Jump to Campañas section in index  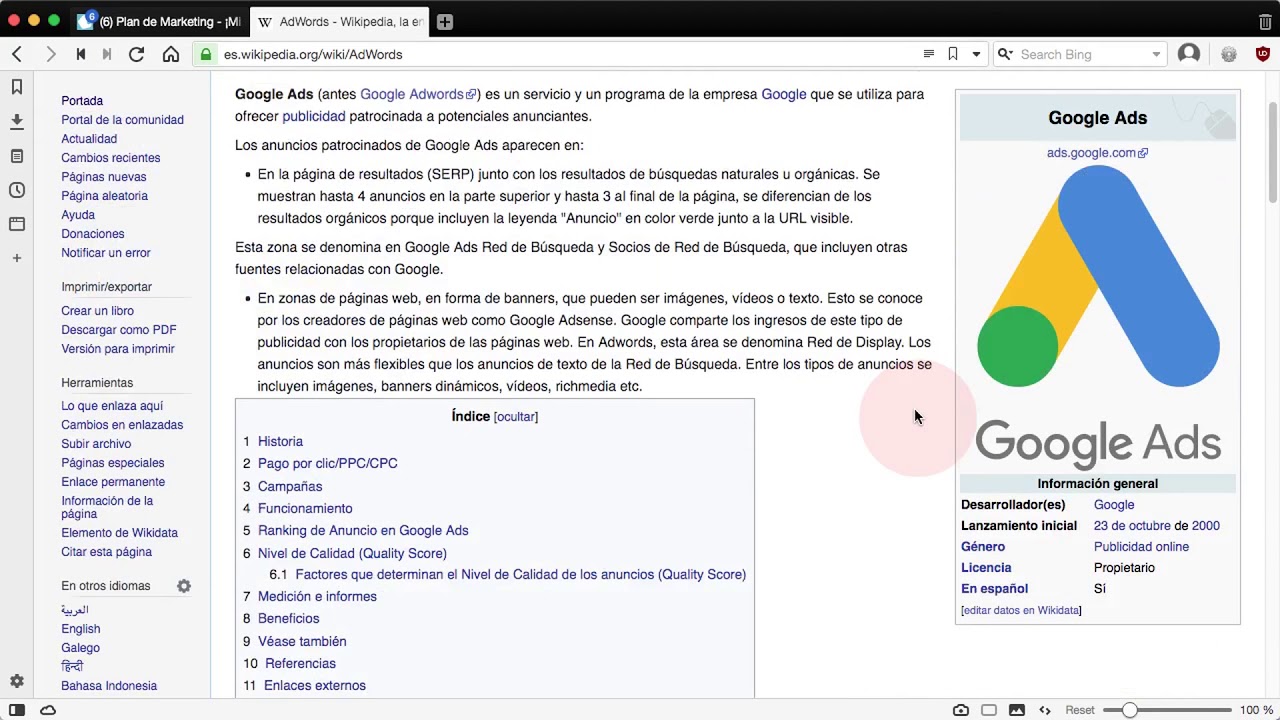tap(290, 486)
